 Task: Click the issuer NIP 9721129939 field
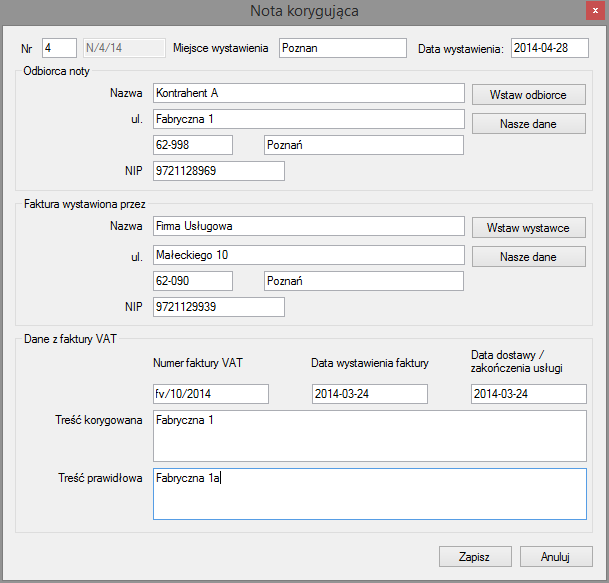[218, 306]
